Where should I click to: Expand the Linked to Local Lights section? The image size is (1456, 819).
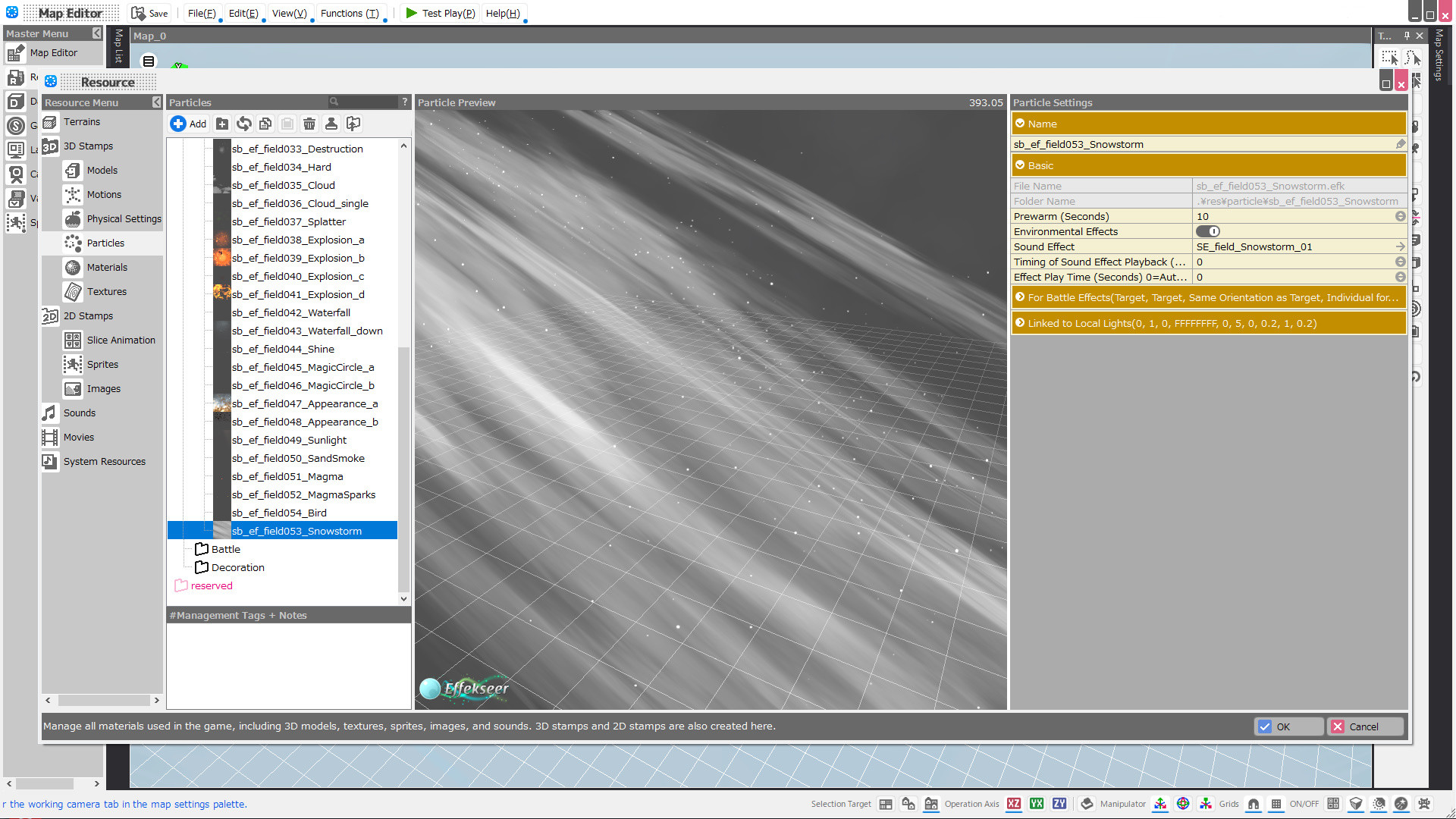click(1020, 322)
